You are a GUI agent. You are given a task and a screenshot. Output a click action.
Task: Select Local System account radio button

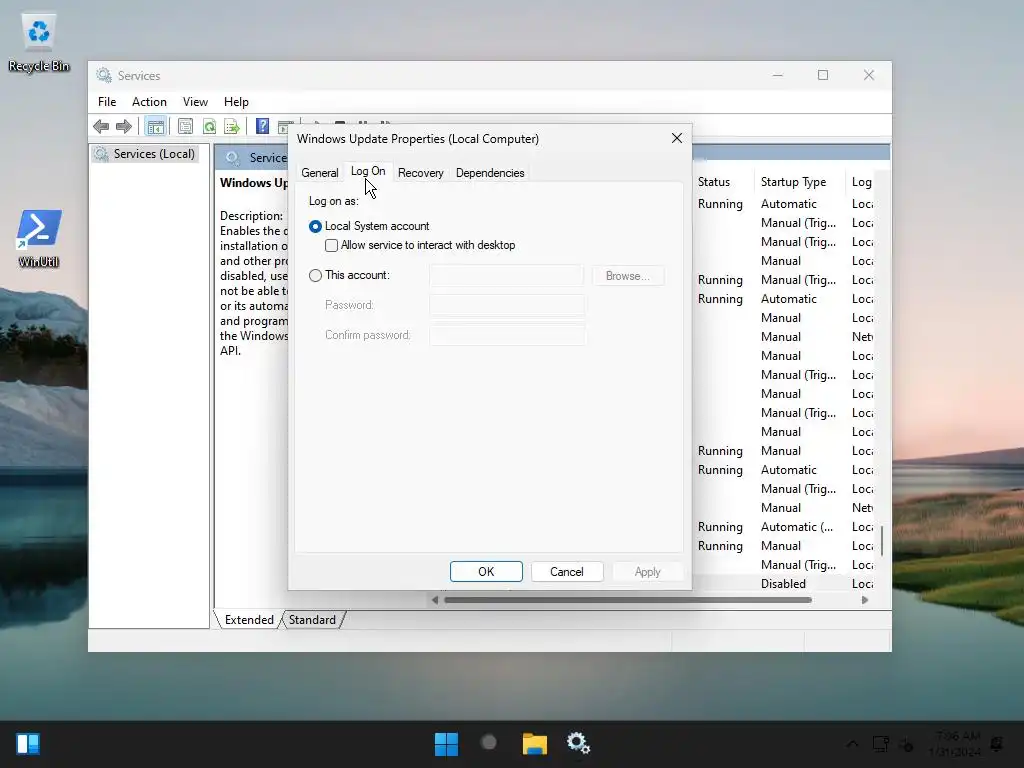tap(315, 227)
